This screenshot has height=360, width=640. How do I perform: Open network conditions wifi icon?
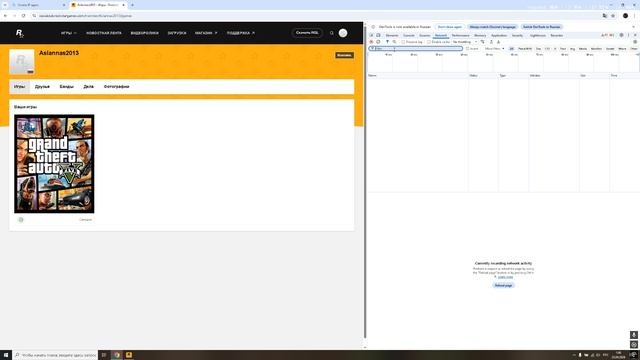[482, 42]
